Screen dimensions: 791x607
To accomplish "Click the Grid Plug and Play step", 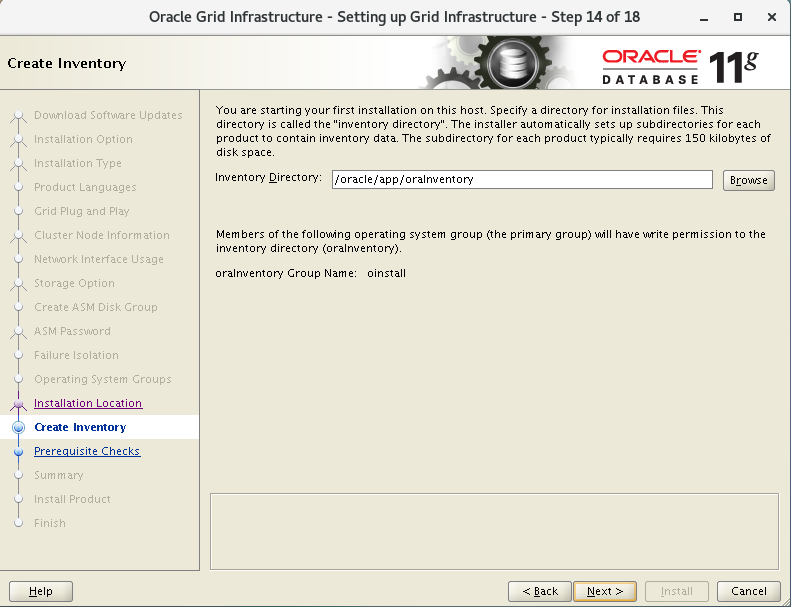I will pos(82,211).
